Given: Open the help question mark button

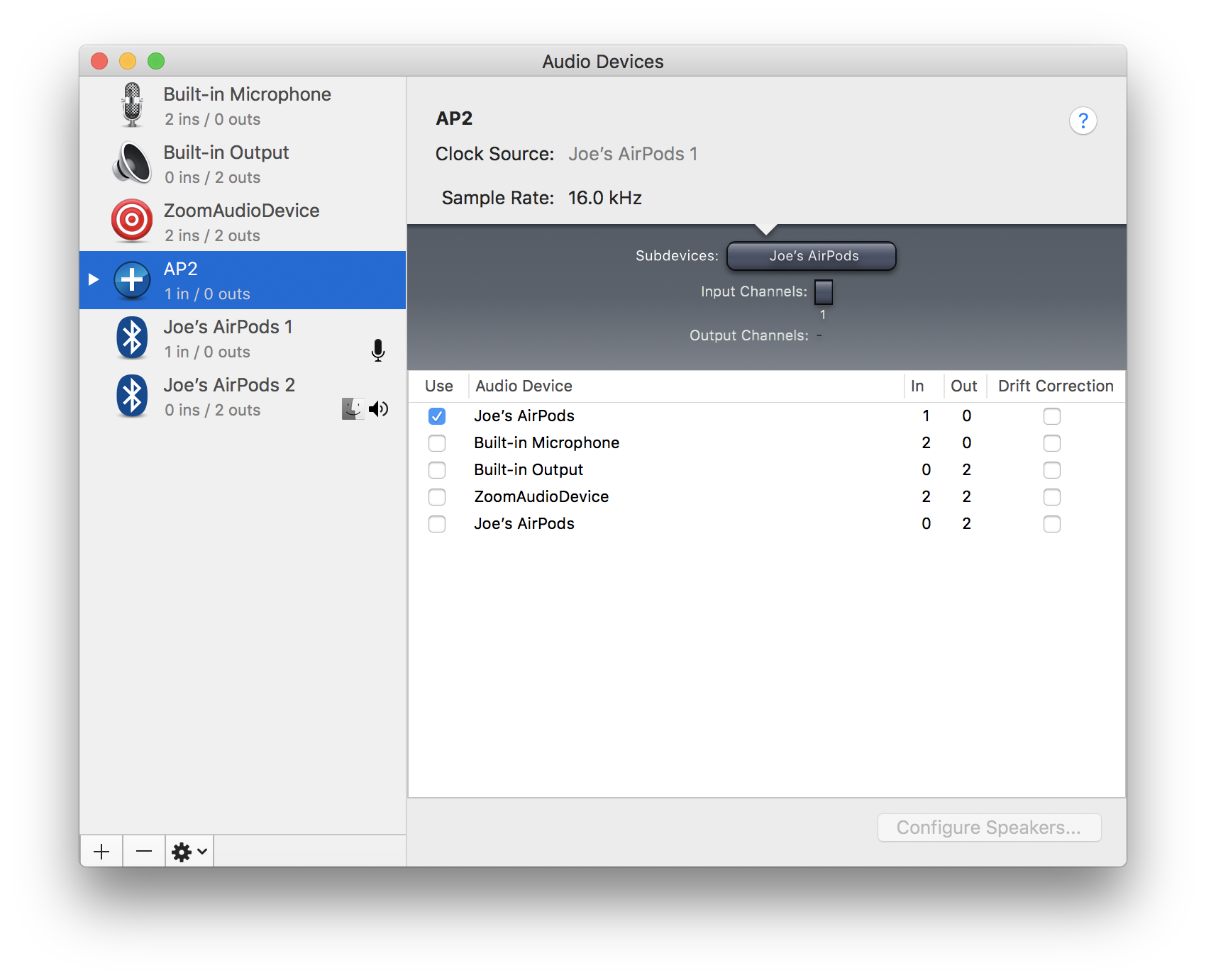Looking at the screenshot, I should click(x=1083, y=121).
